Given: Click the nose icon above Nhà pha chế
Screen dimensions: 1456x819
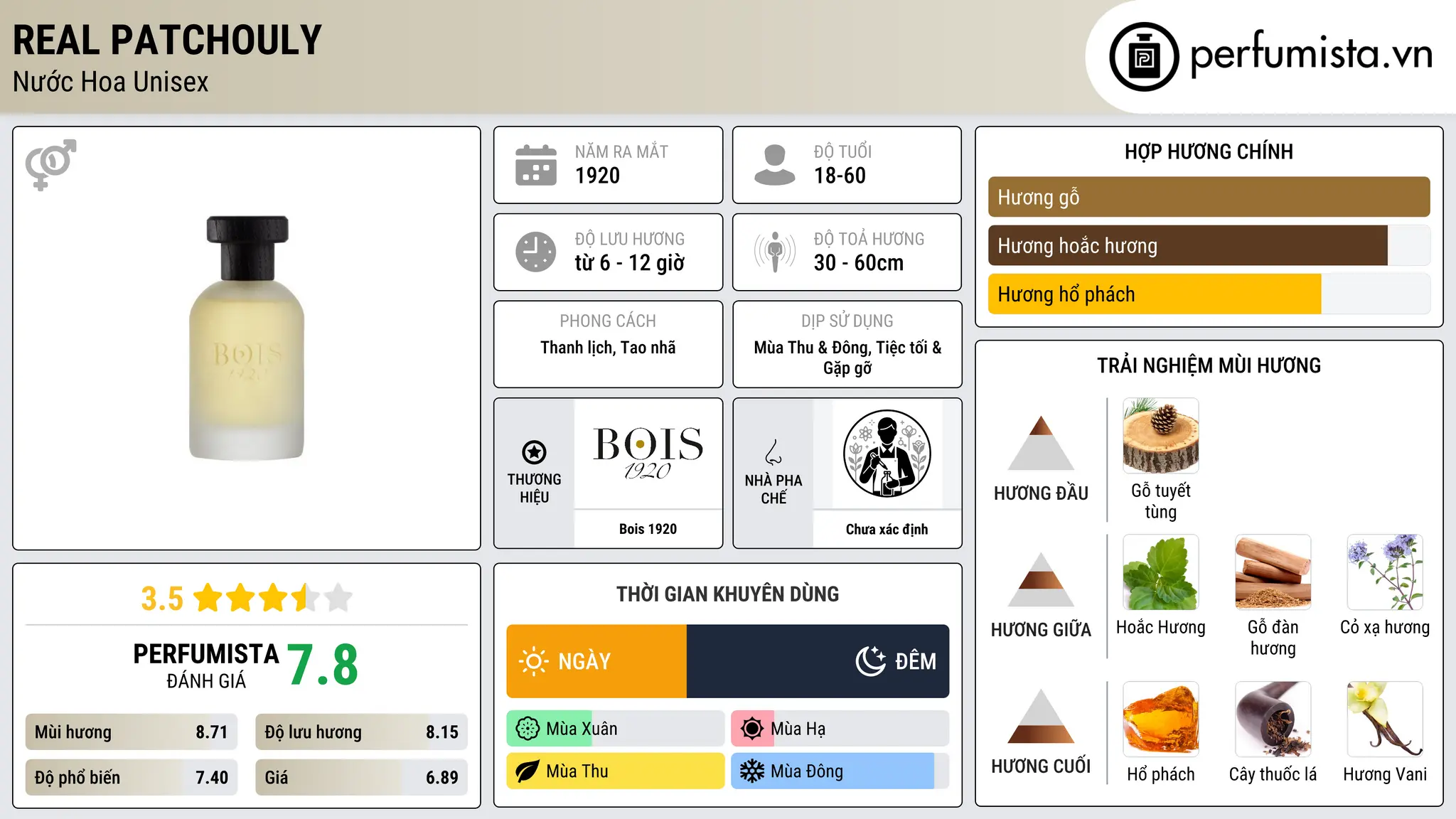Looking at the screenshot, I should pos(773,452).
